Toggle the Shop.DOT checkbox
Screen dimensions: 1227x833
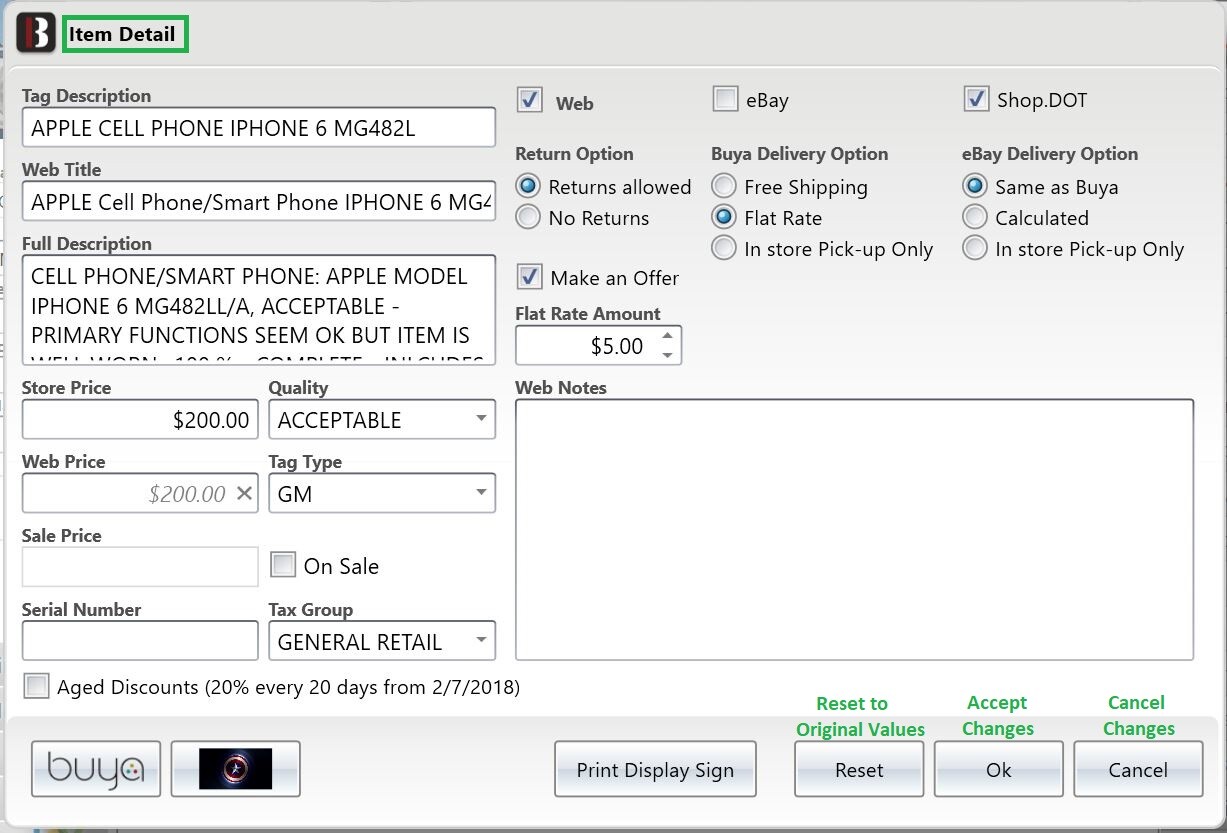(x=976, y=99)
